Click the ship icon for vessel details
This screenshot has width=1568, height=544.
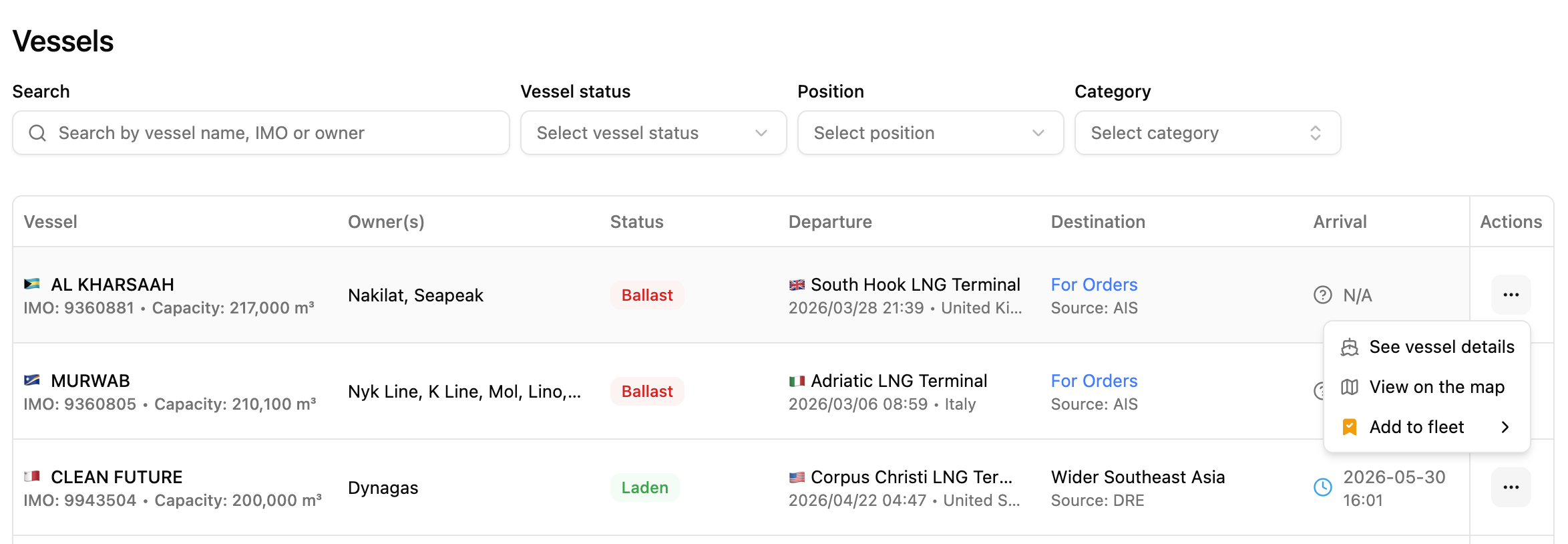pos(1350,347)
